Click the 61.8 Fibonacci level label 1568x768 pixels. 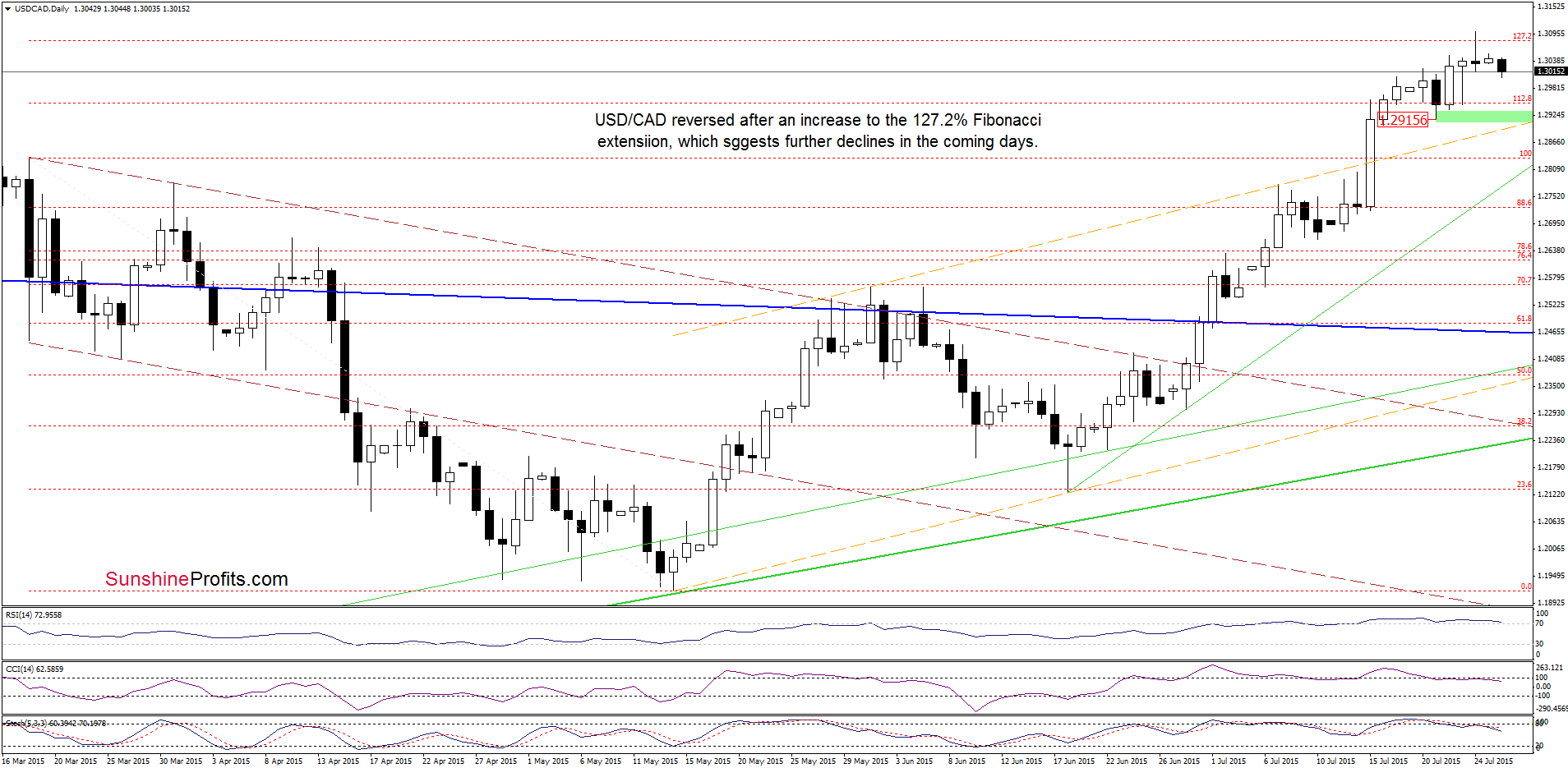[1524, 319]
